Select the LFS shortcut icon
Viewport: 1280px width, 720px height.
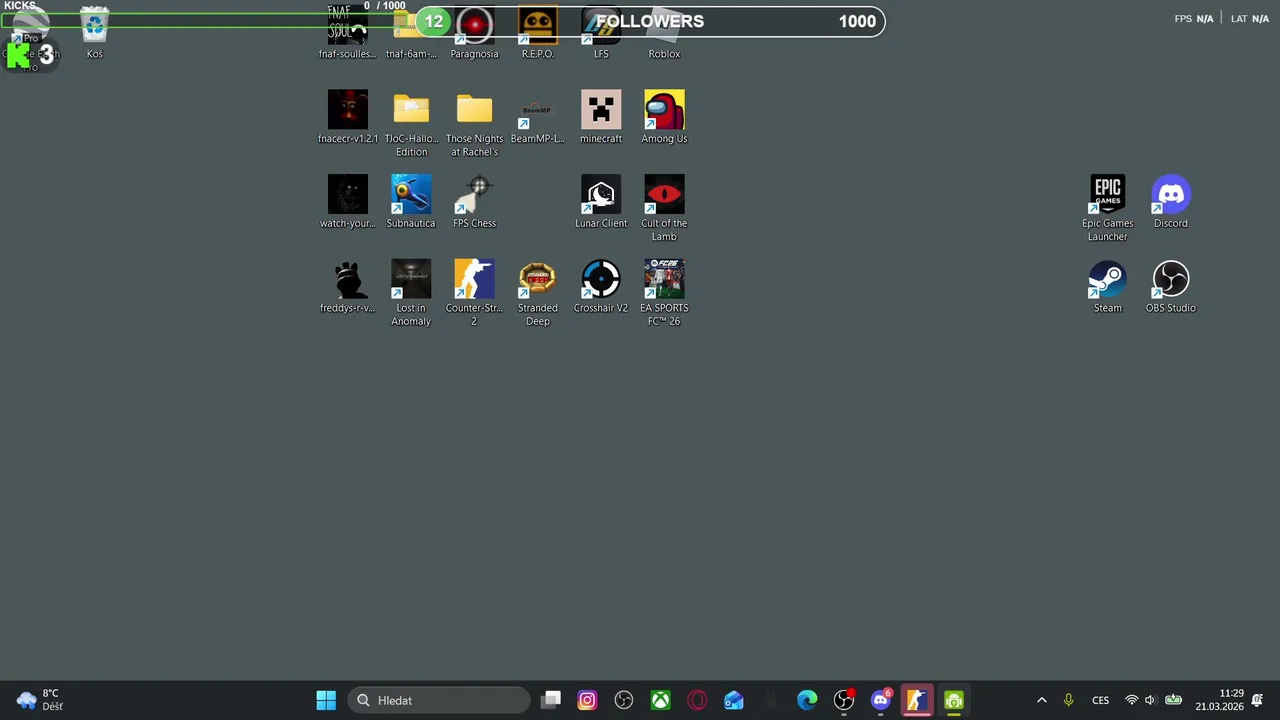(x=601, y=32)
